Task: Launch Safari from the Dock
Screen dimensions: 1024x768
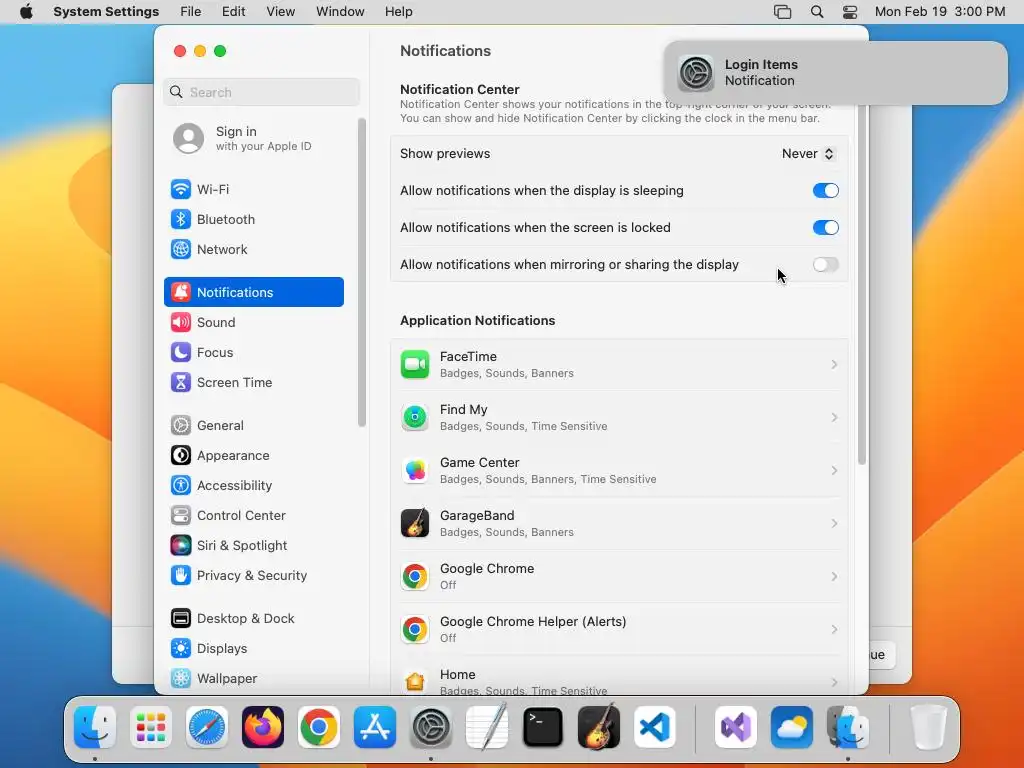Action: tap(207, 727)
